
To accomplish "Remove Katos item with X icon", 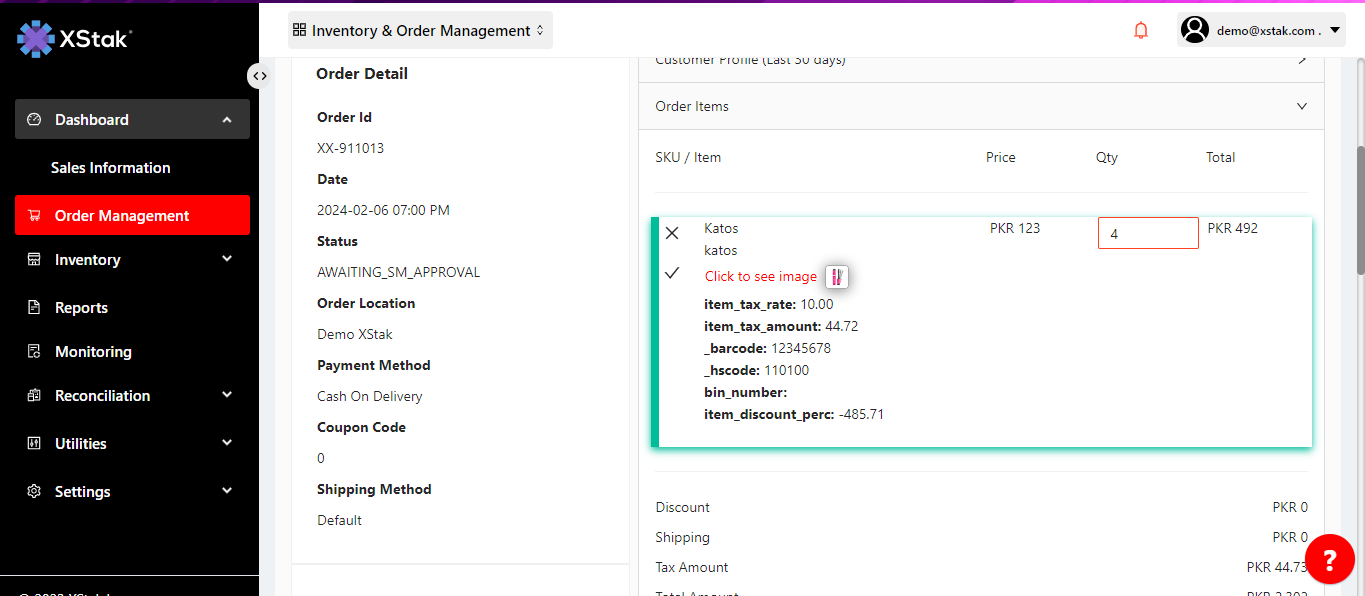I will [672, 233].
